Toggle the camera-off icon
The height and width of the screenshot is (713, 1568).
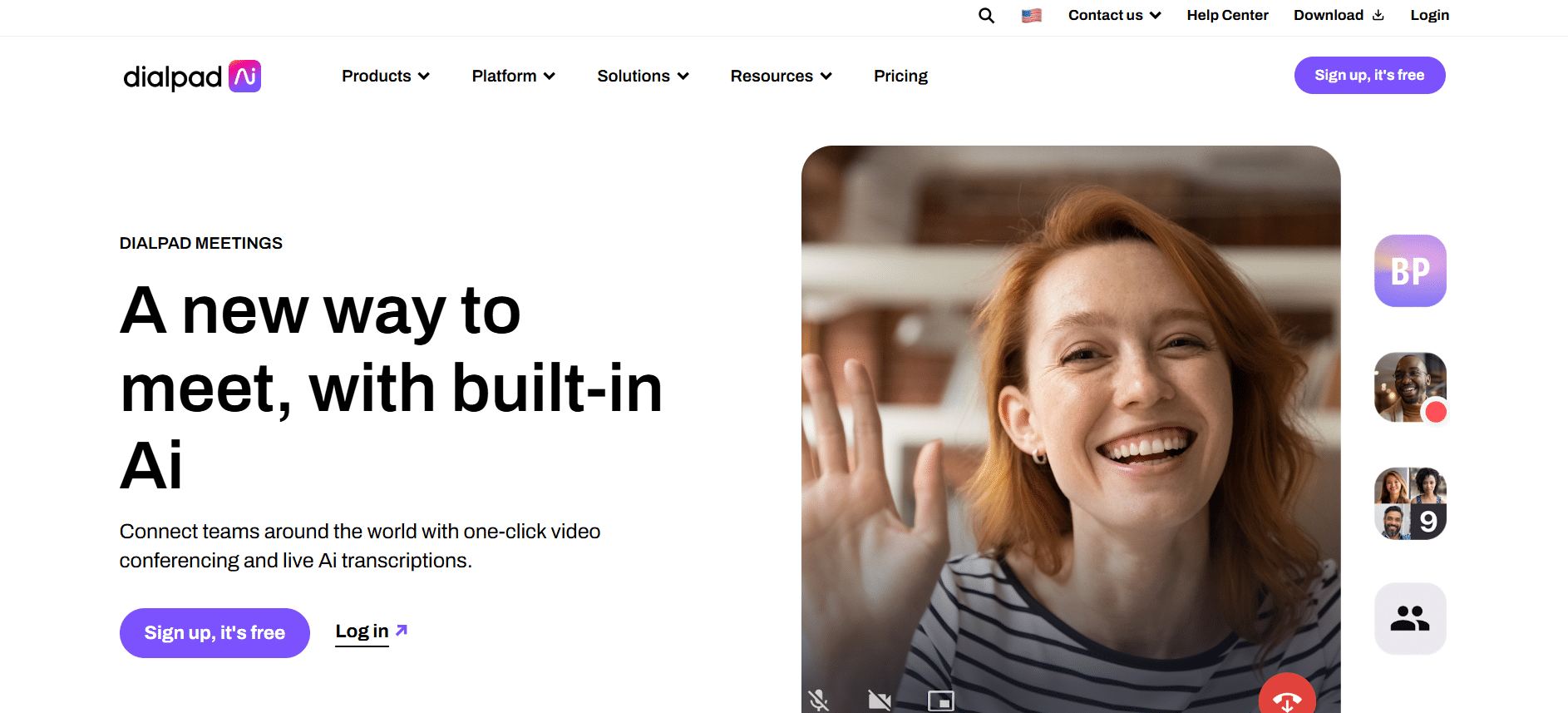[880, 701]
